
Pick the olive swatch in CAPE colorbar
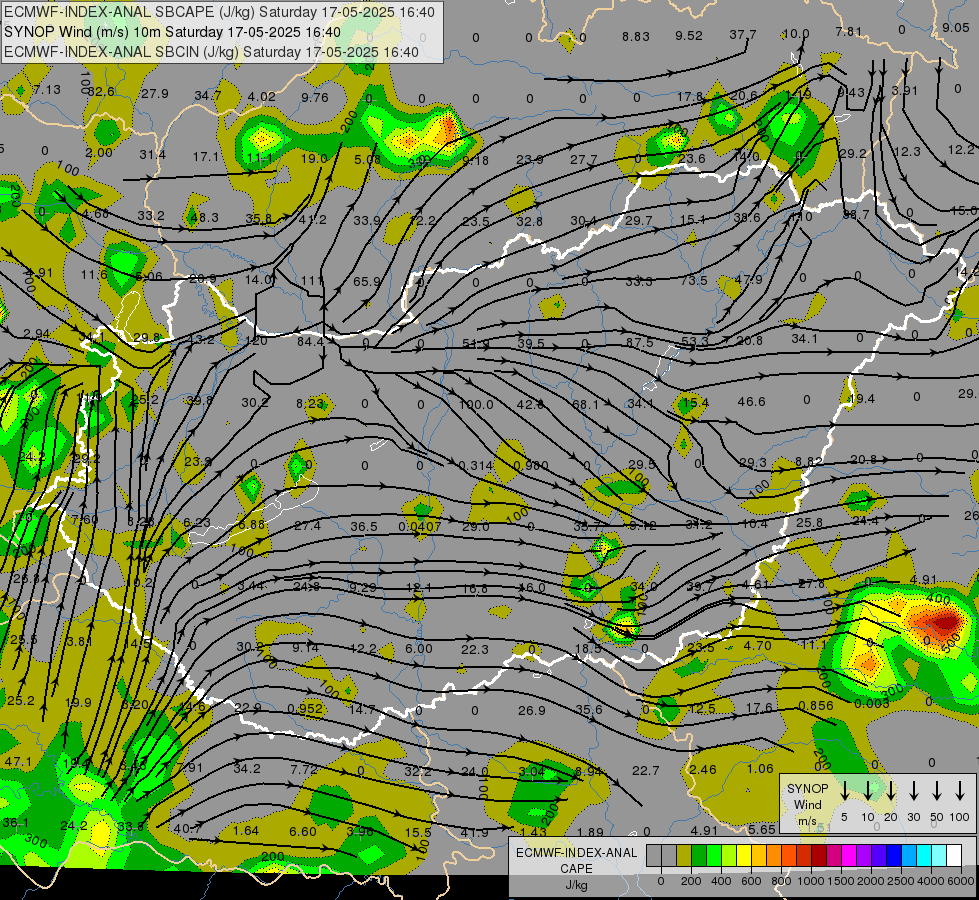pyautogui.click(x=684, y=855)
